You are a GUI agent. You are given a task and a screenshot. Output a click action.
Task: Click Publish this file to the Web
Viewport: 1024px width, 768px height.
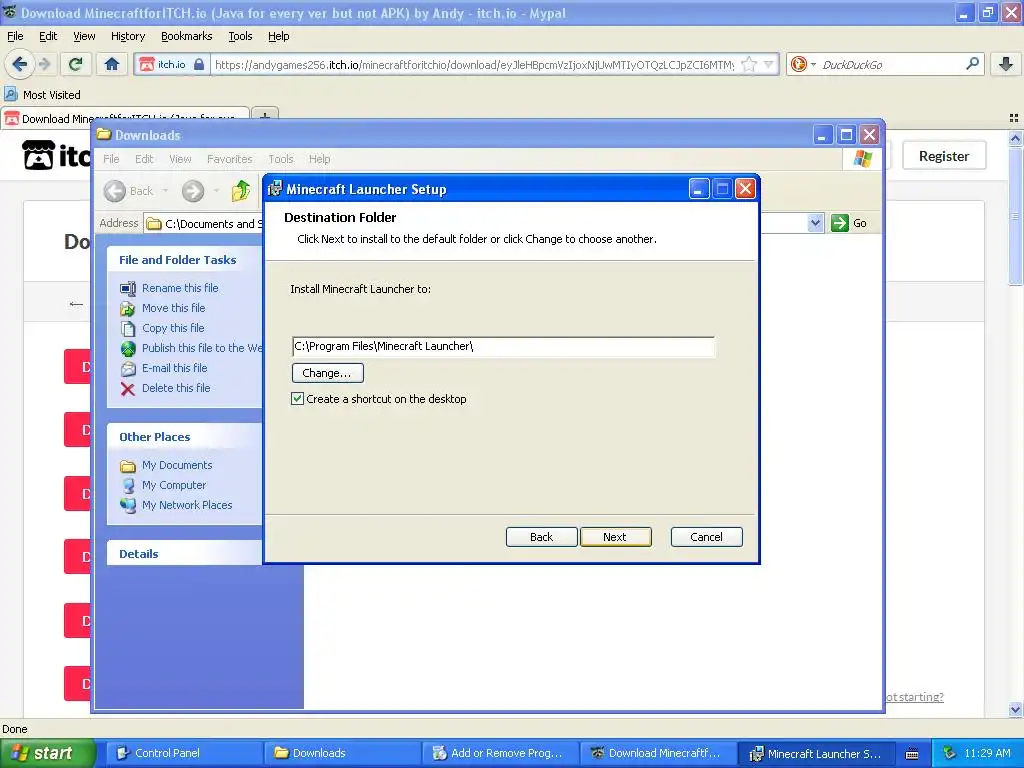(x=202, y=348)
